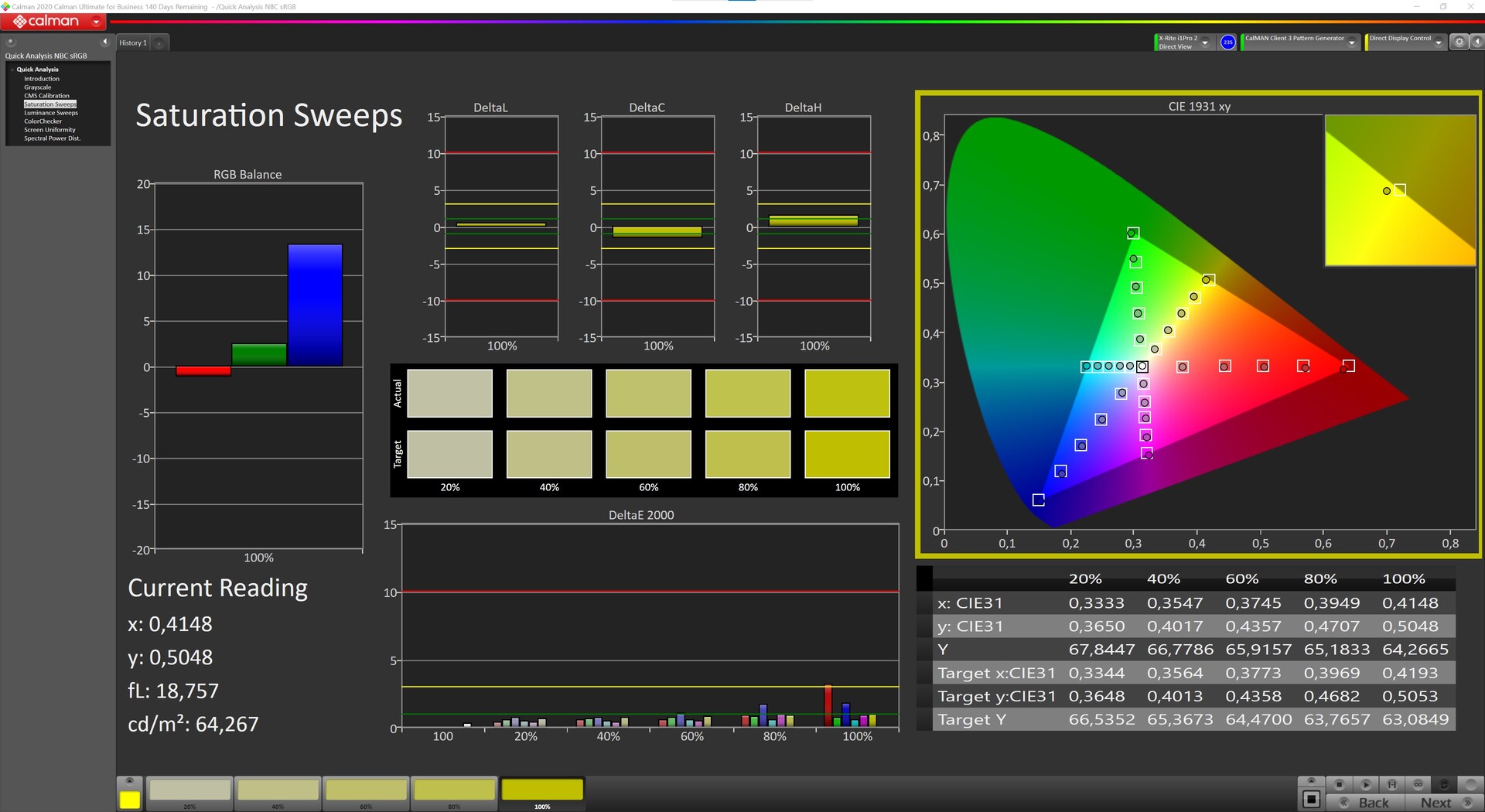Collapse the workflow sidebar with the arrow

(x=104, y=42)
